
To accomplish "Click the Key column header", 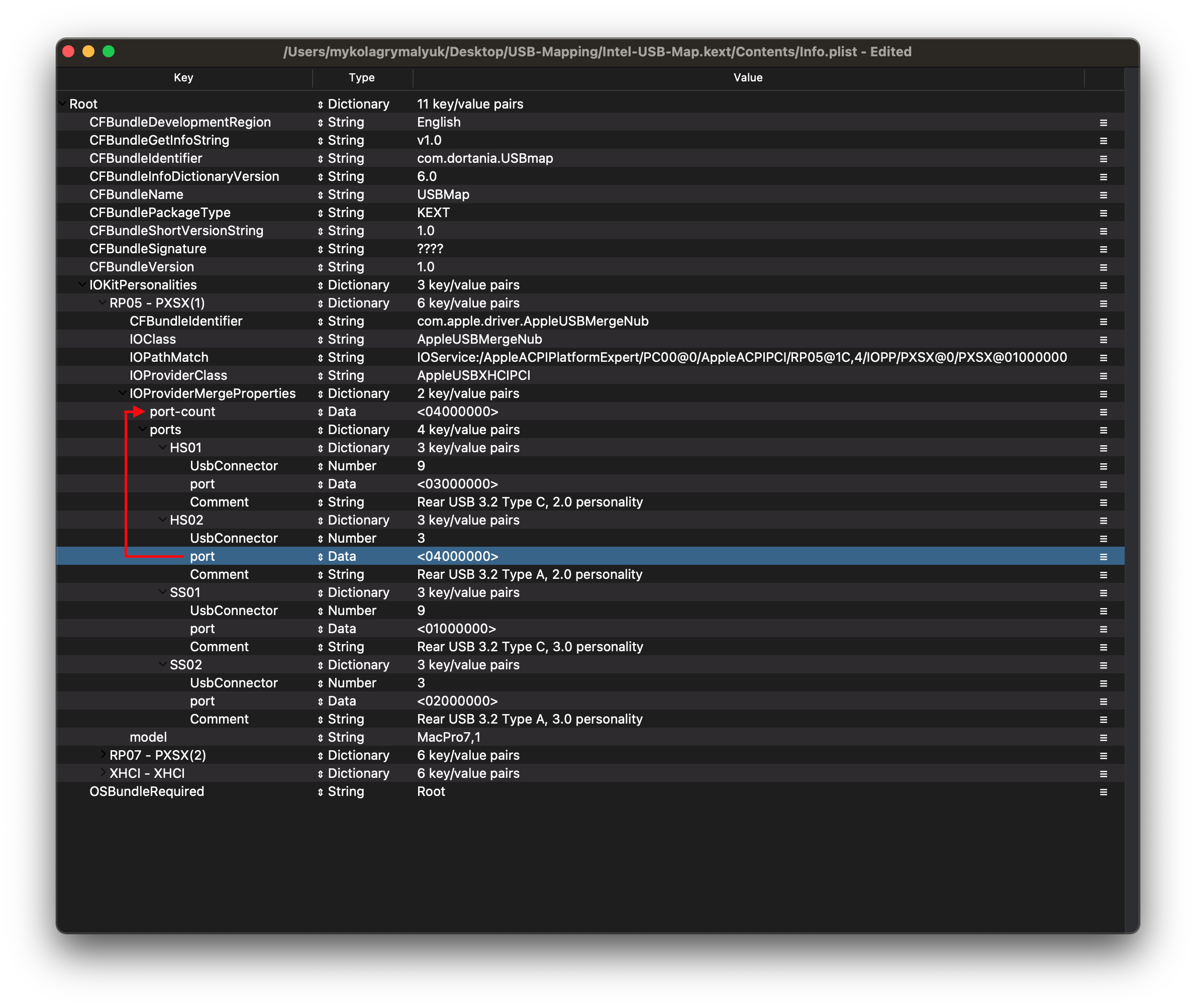I will tap(183, 78).
